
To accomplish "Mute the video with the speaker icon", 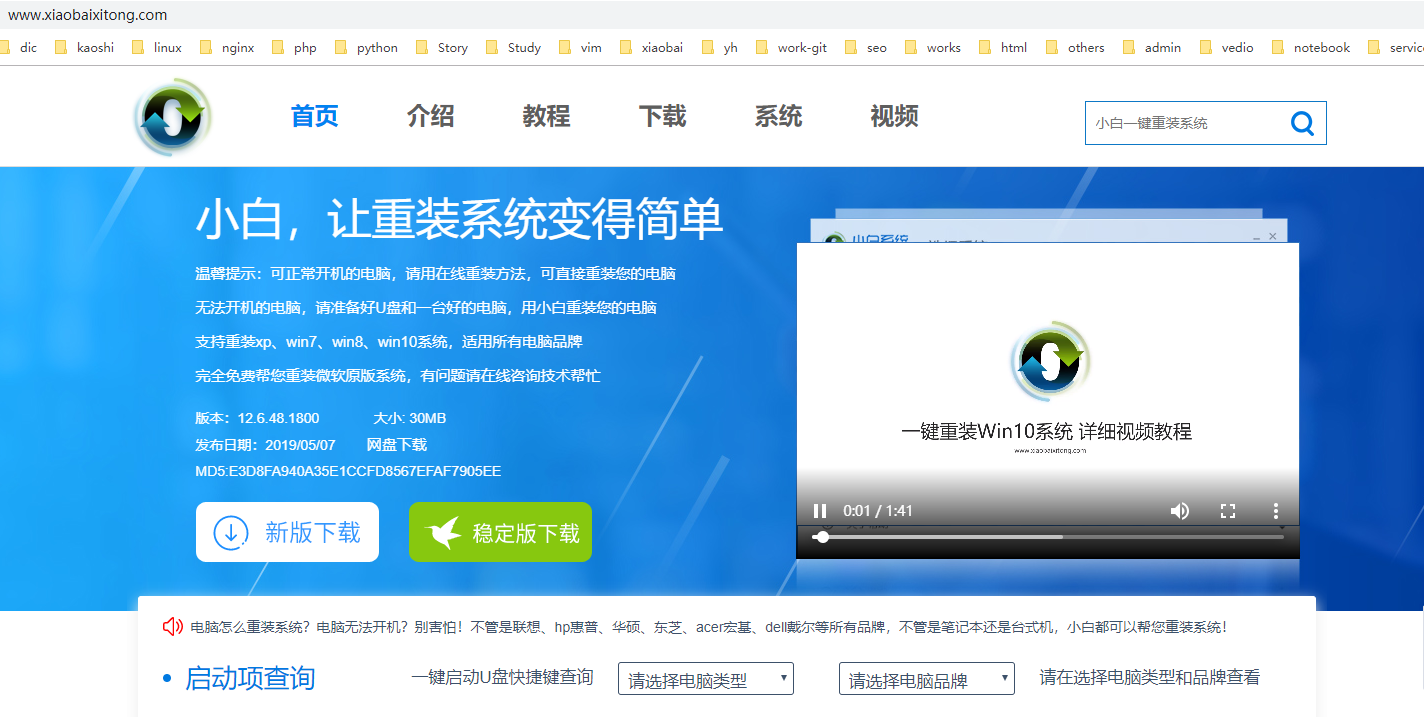I will coord(1179,510).
